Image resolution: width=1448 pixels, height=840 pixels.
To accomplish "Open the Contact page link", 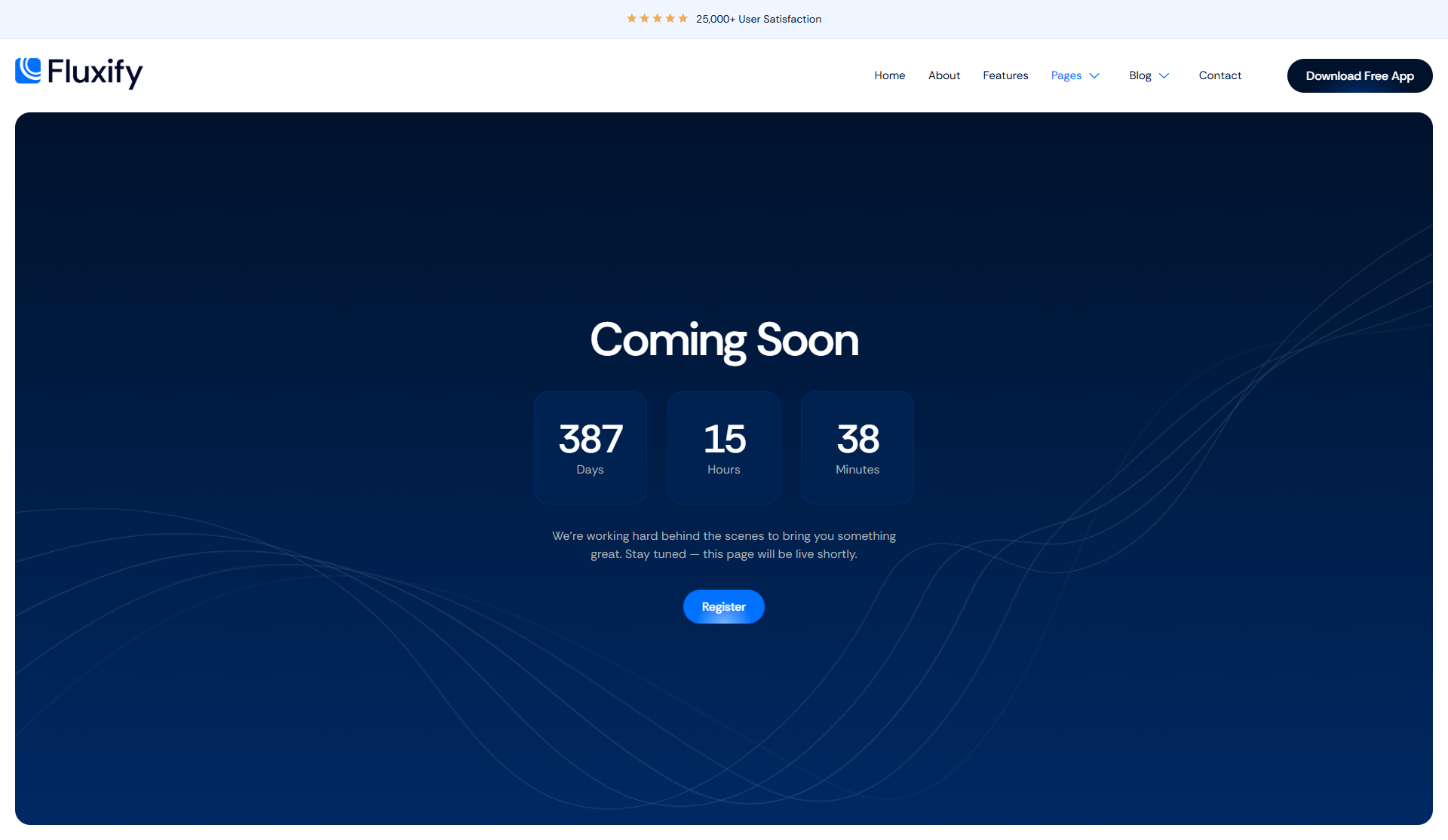I will coord(1219,75).
